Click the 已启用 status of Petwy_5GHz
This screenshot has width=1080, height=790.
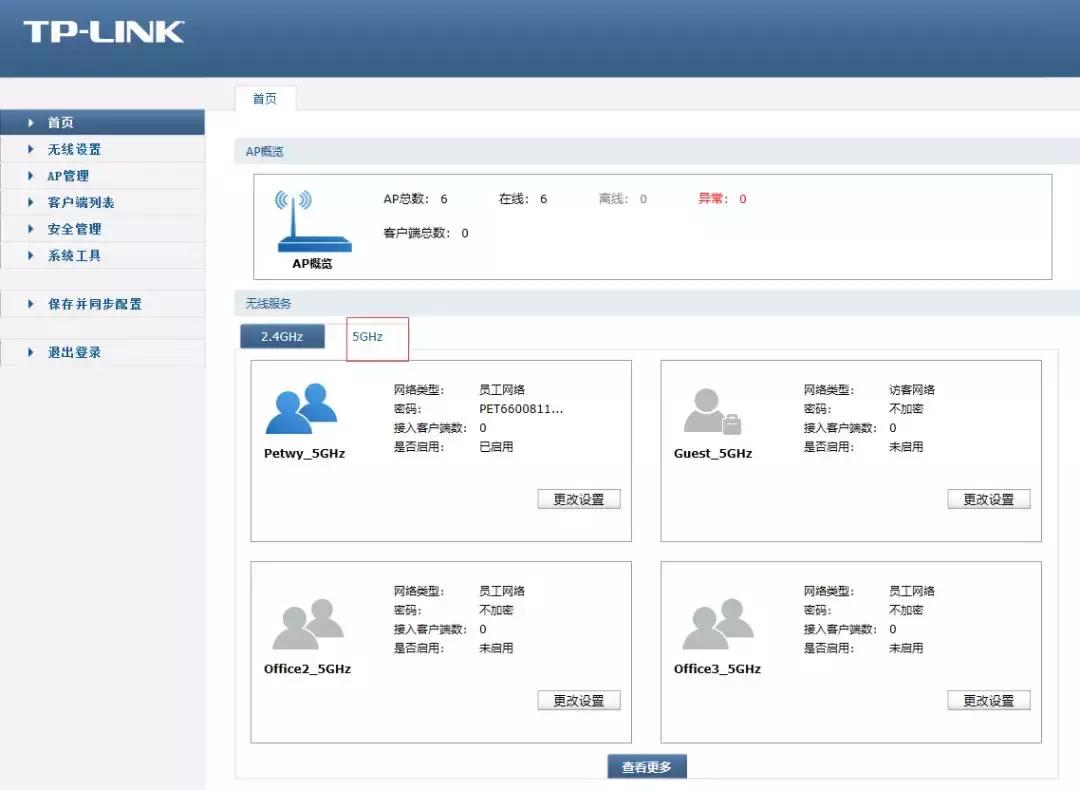tap(496, 446)
